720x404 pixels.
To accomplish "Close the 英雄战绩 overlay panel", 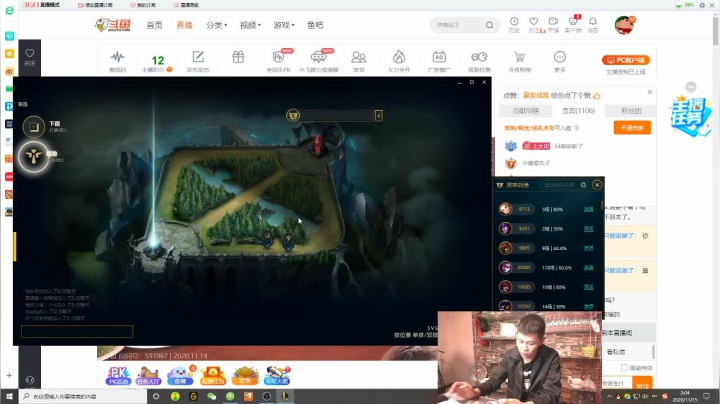I will pyautogui.click(x=596, y=185).
